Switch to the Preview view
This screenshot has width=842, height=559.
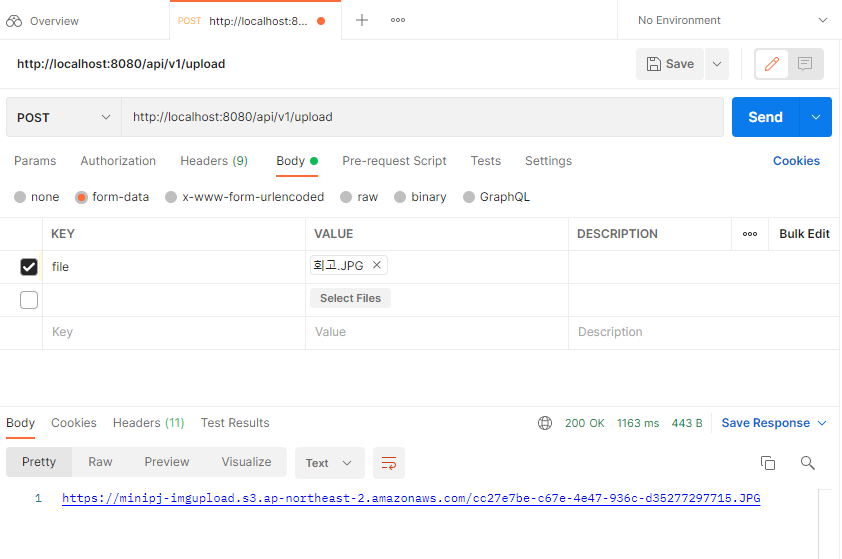[166, 462]
